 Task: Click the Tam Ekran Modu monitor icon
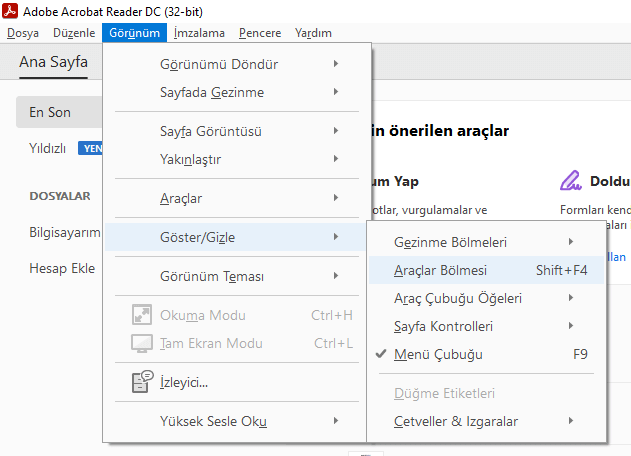coord(142,343)
